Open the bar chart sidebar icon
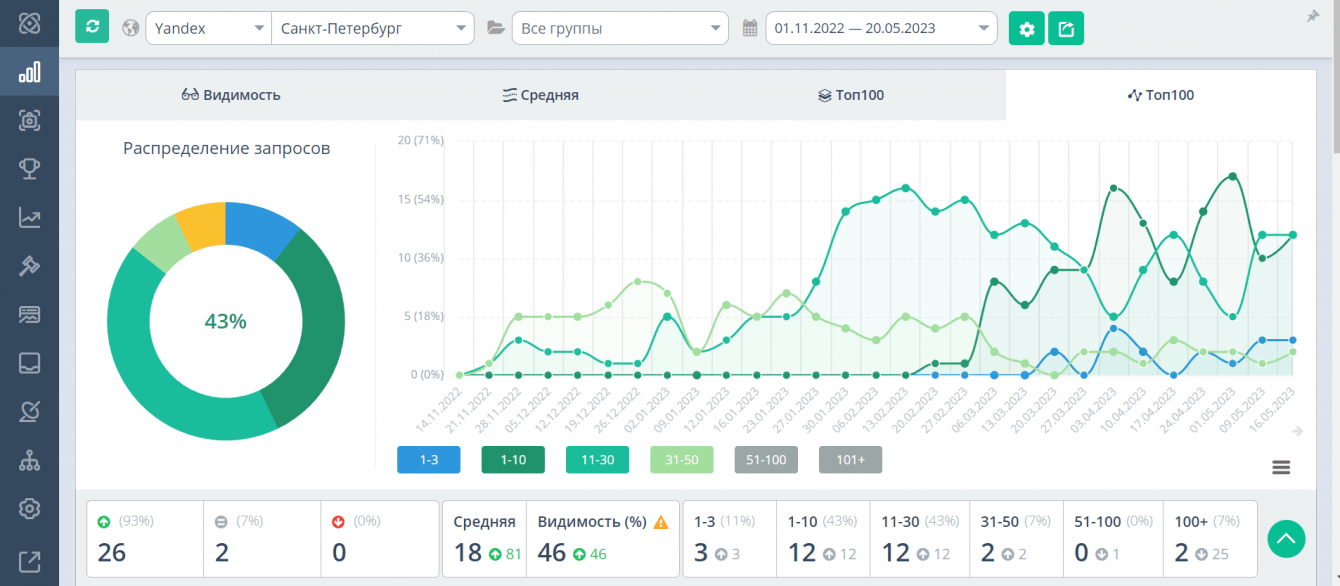The image size is (1340, 586). click(x=29, y=72)
